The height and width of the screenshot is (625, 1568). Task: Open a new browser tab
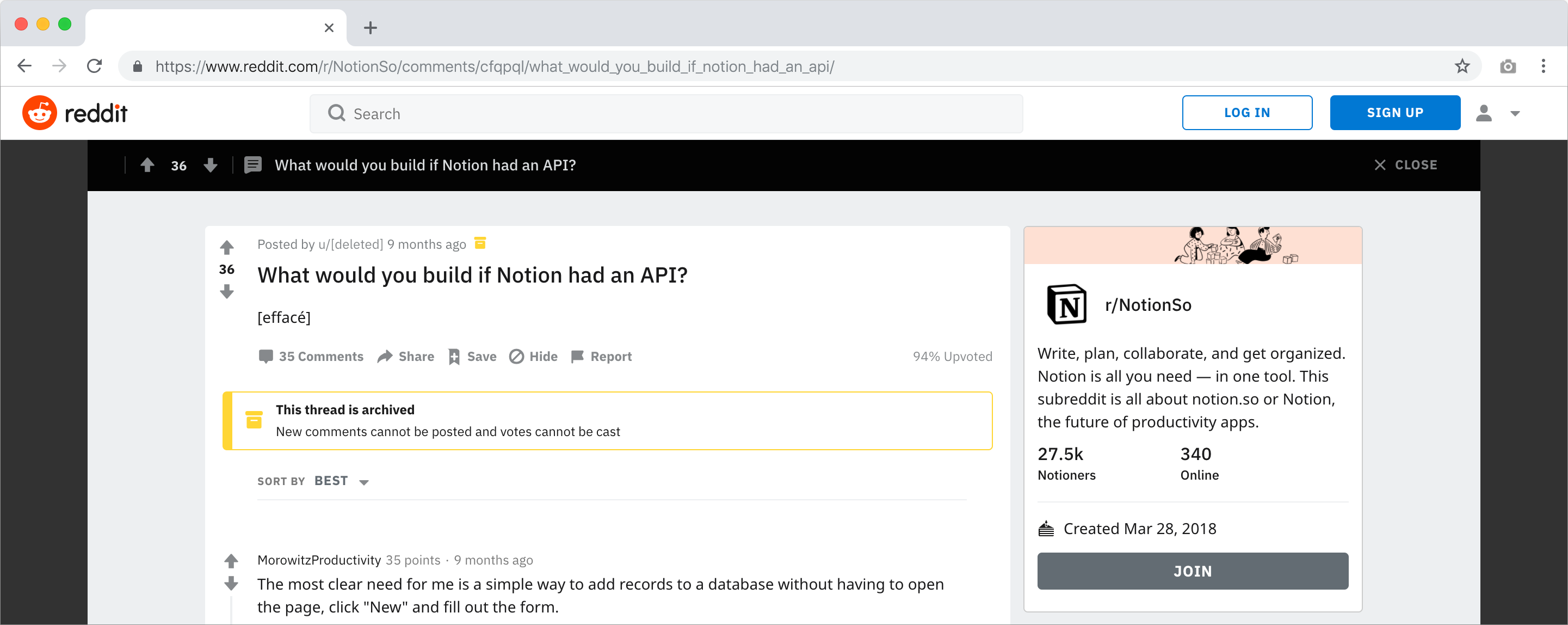(x=370, y=28)
